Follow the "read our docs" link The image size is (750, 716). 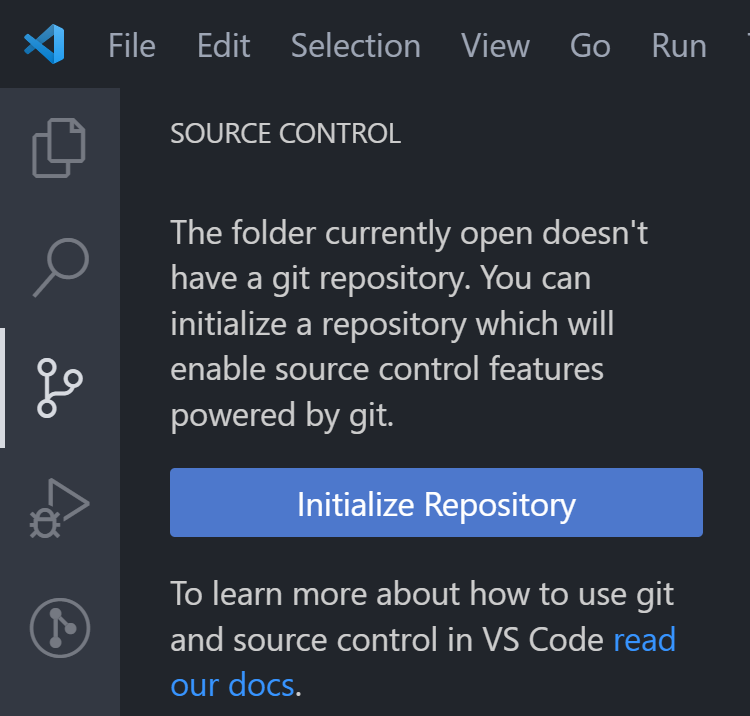coord(644,640)
